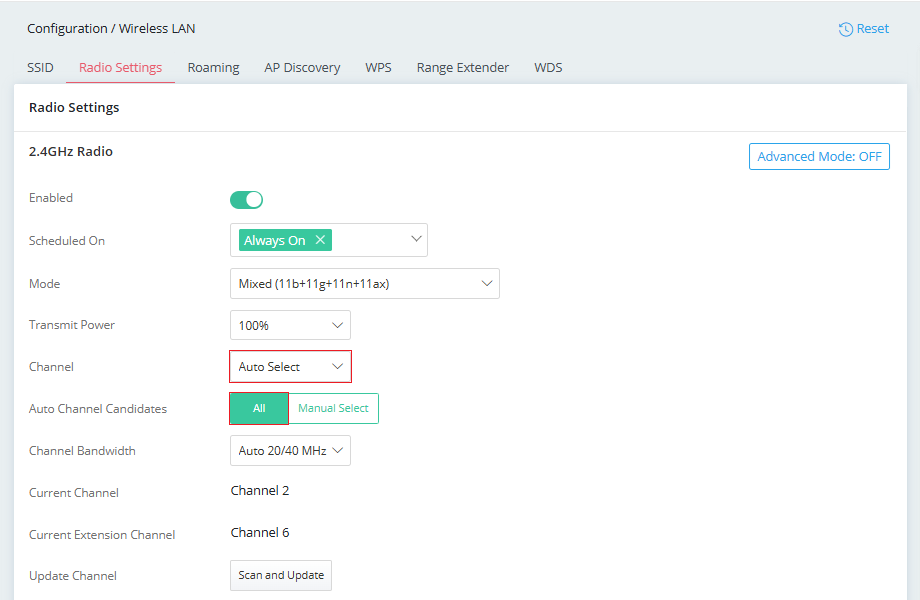Open the Channel Auto Select dropdown

click(290, 367)
